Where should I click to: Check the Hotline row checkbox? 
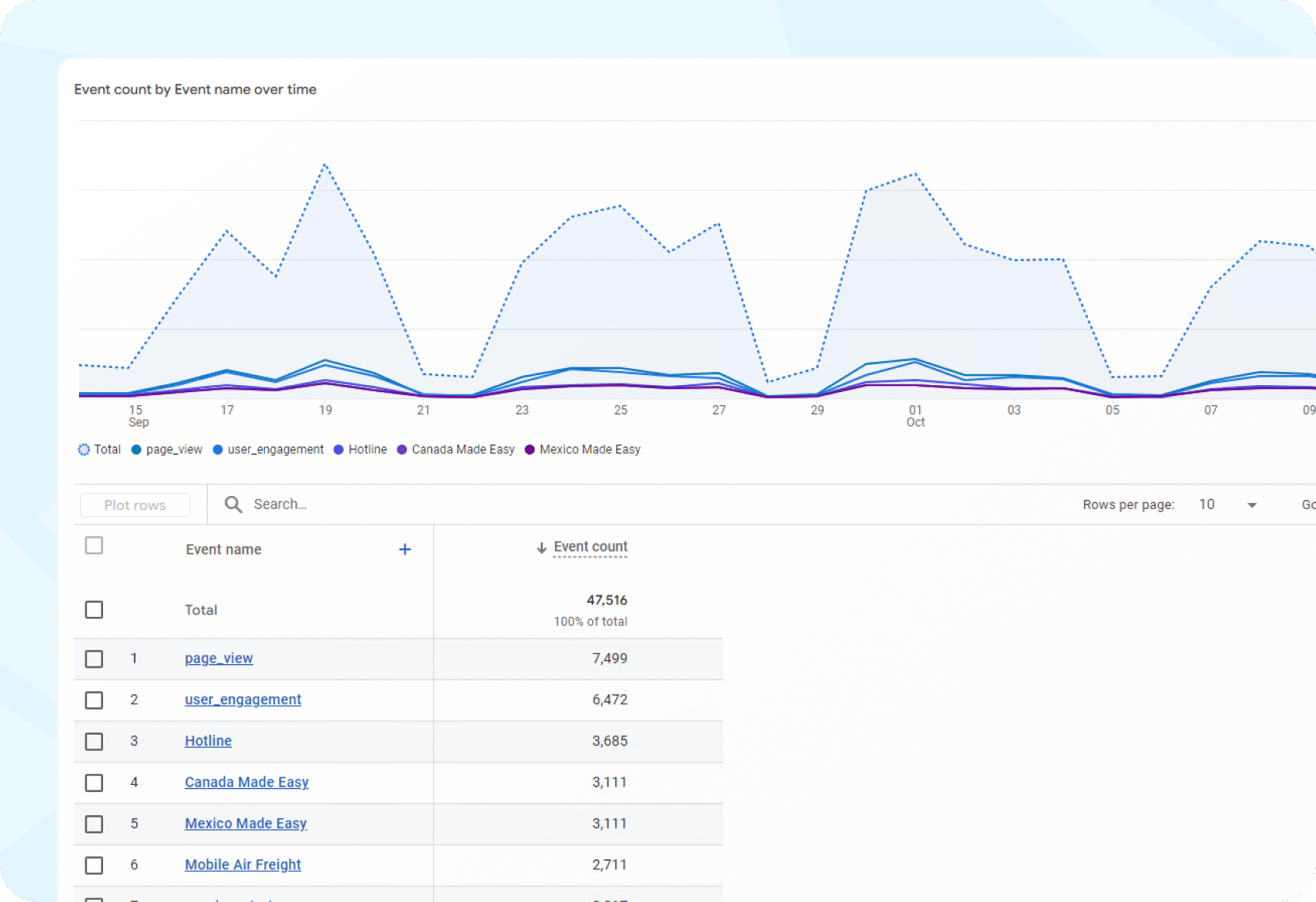94,742
